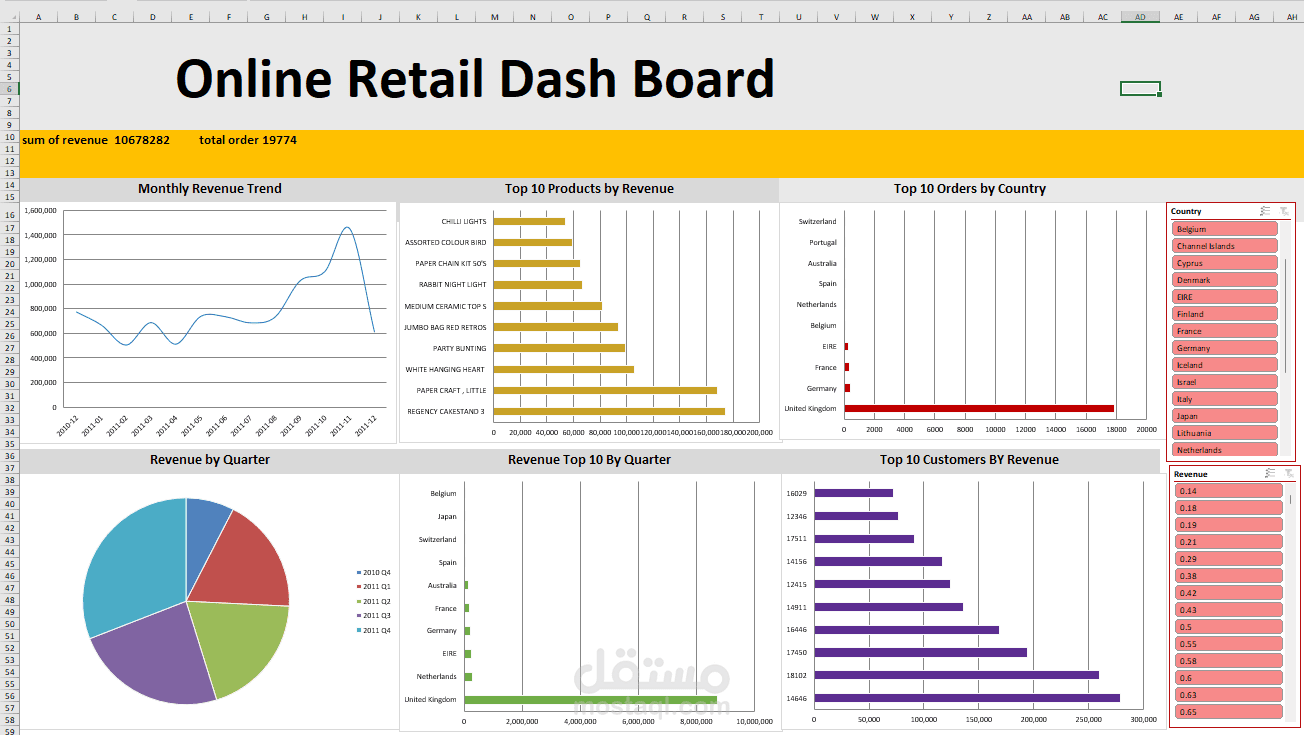Select 0.18 in the Revenue slicer
Image resolution: width=1304 pixels, height=735 pixels.
coord(1229,508)
